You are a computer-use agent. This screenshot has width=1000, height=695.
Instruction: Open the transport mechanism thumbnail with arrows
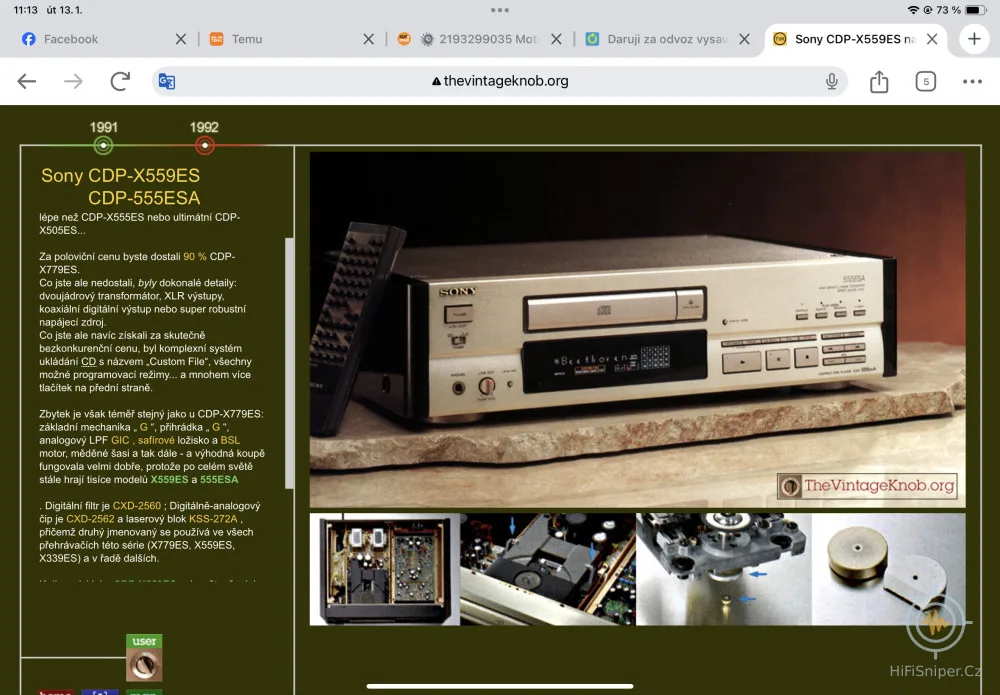click(548, 569)
